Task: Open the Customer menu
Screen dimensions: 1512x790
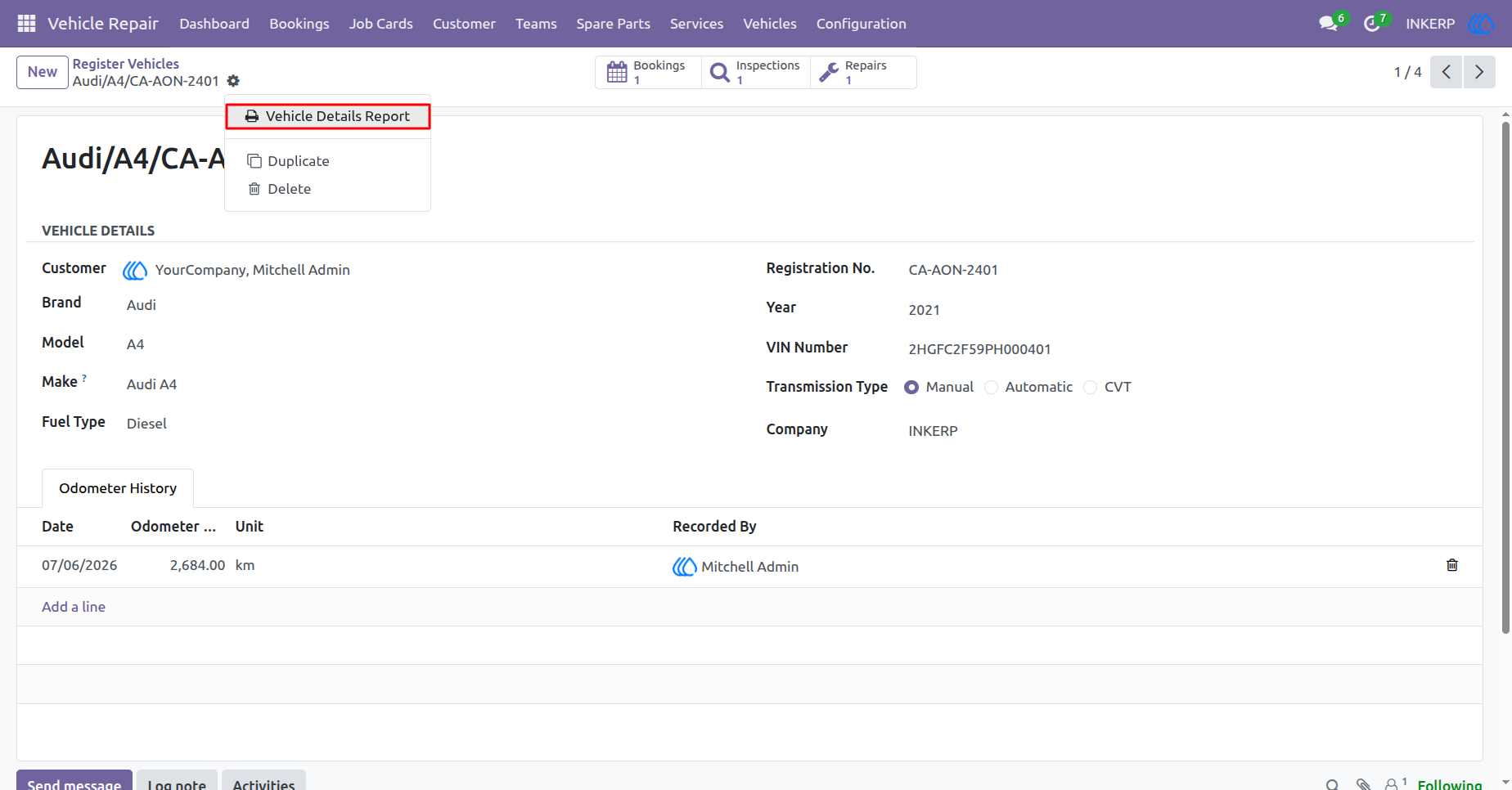Action: [x=464, y=24]
